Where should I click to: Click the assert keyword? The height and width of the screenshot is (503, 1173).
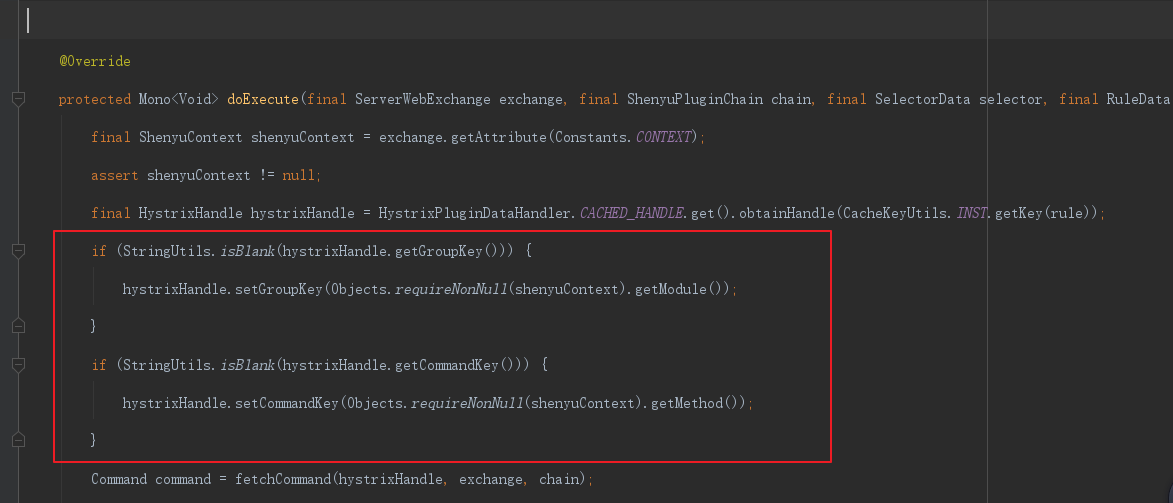pos(114,175)
